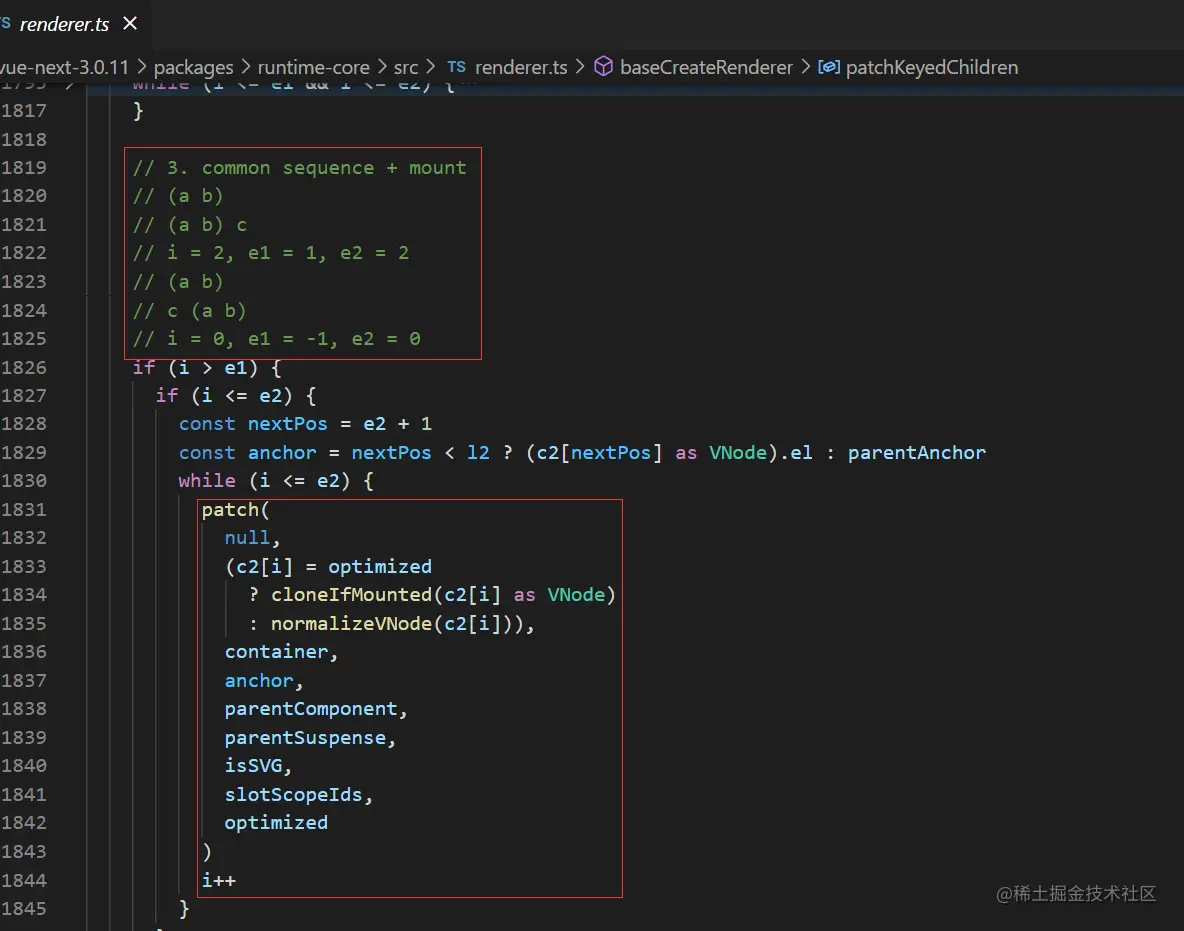Click the anchor argument on line 1837
Screen dimensions: 1184x931
click(259, 680)
